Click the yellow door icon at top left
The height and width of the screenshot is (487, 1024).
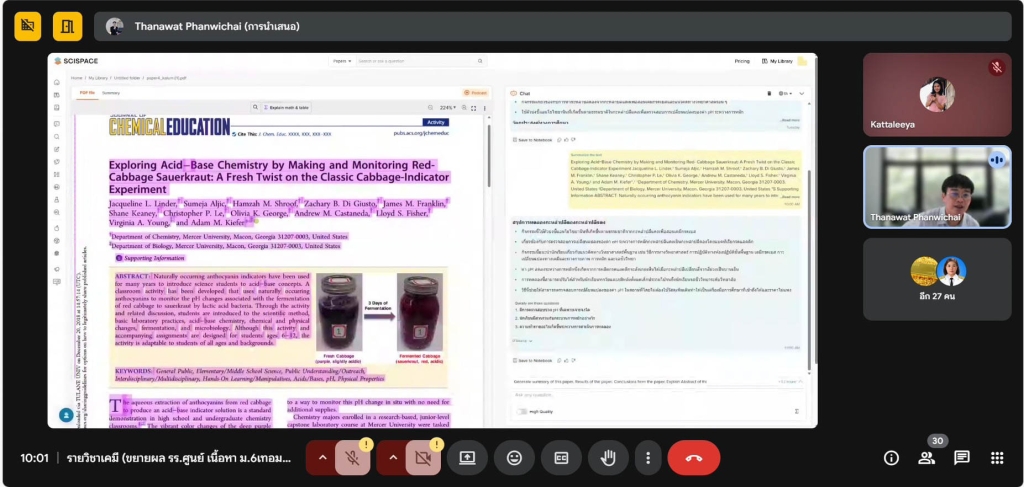coord(67,26)
